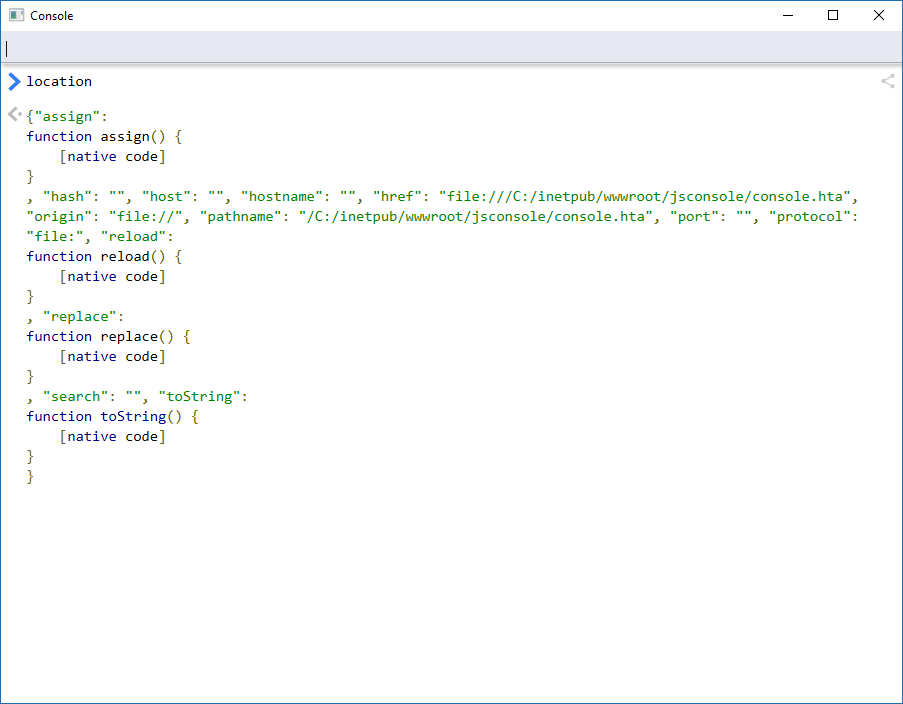903x704 pixels.
Task: Click the search property label
Action: 74,396
